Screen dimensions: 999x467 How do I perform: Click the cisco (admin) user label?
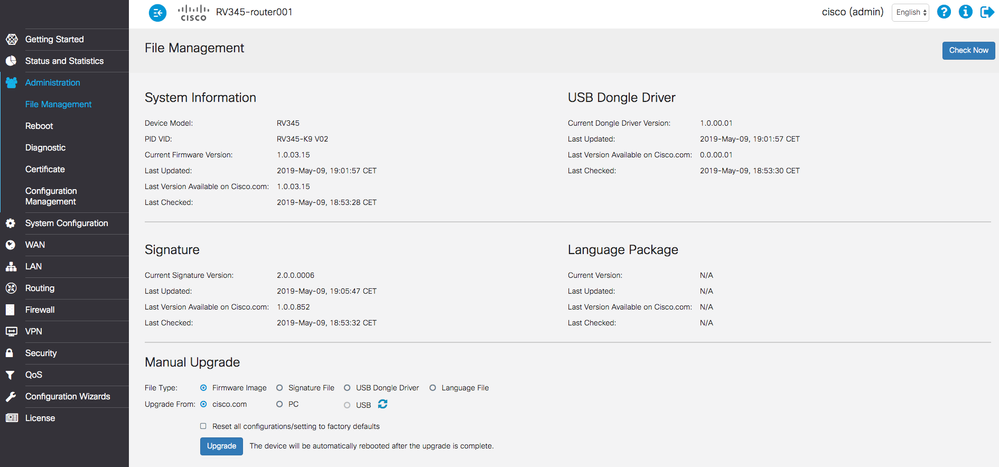tap(853, 12)
